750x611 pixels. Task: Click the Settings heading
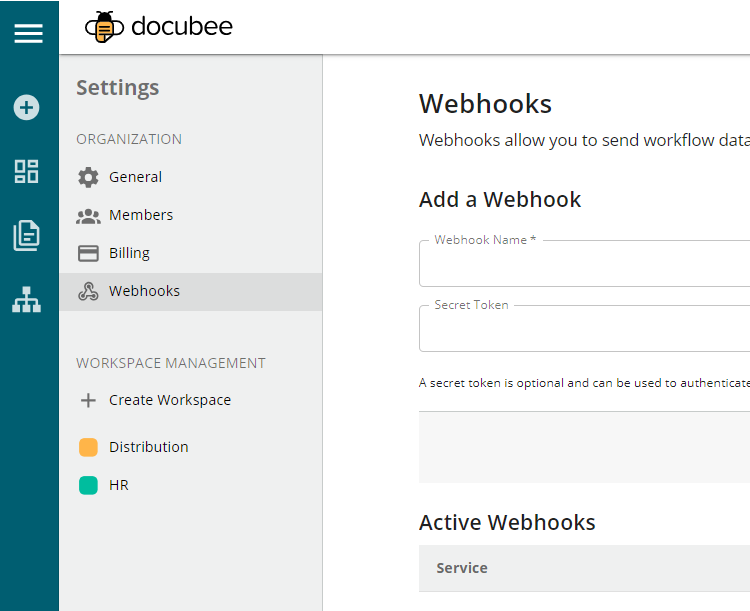click(118, 88)
